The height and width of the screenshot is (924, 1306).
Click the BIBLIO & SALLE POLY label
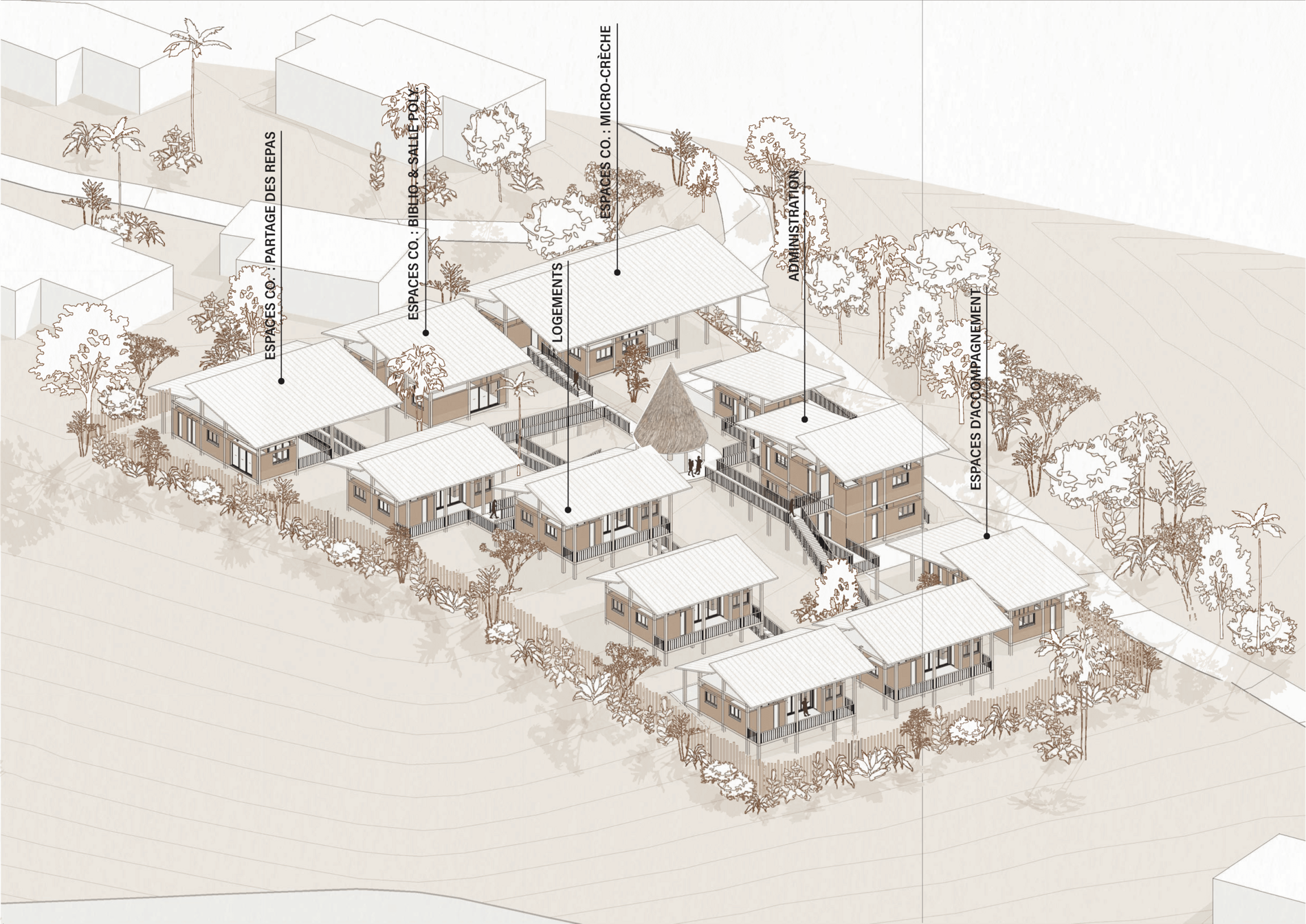[x=413, y=203]
